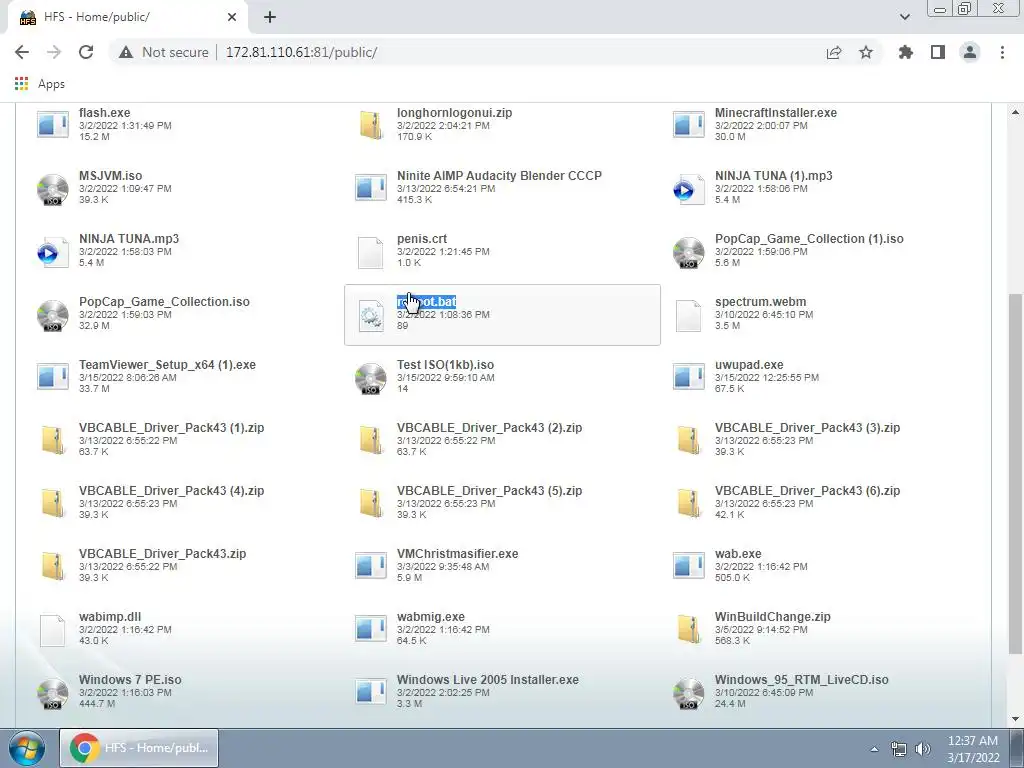Download VBCABLE_Driver_Pack43 (2).zip link
The height and width of the screenshot is (768, 1024).
point(489,428)
